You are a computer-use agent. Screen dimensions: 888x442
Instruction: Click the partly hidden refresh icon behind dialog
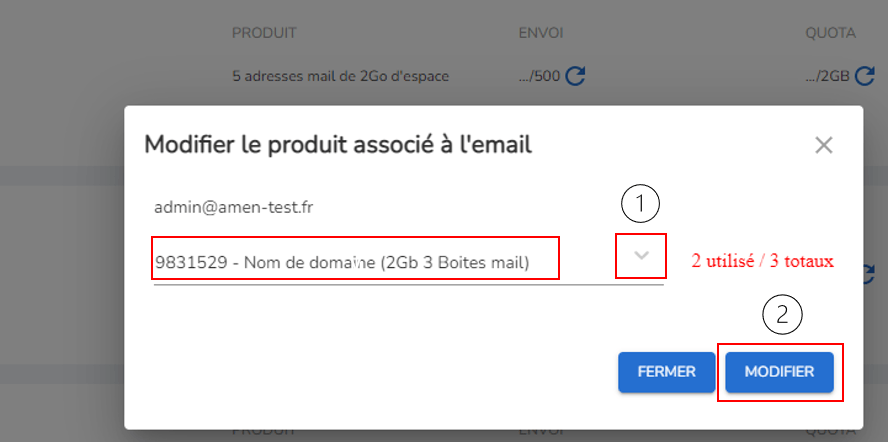pos(869,275)
